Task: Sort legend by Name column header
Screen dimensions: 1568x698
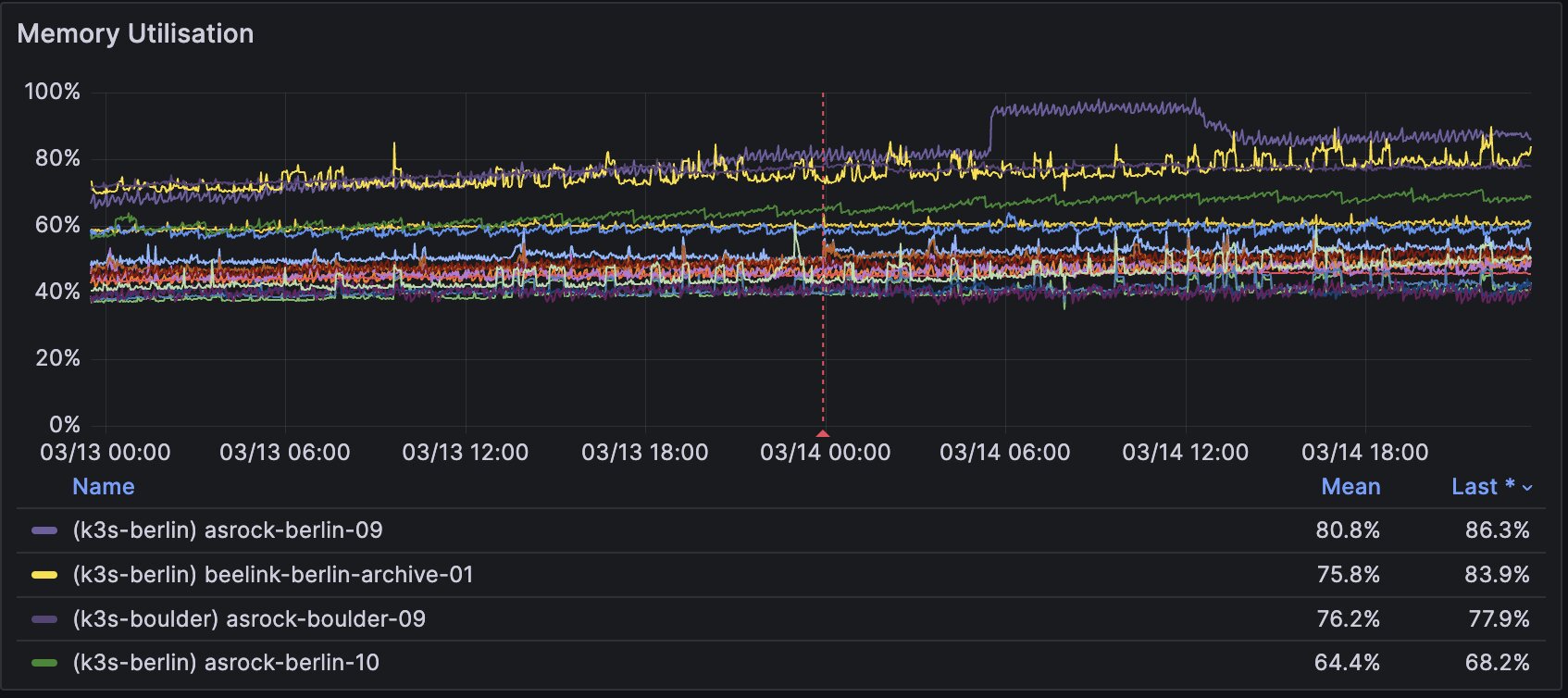Action: click(104, 487)
